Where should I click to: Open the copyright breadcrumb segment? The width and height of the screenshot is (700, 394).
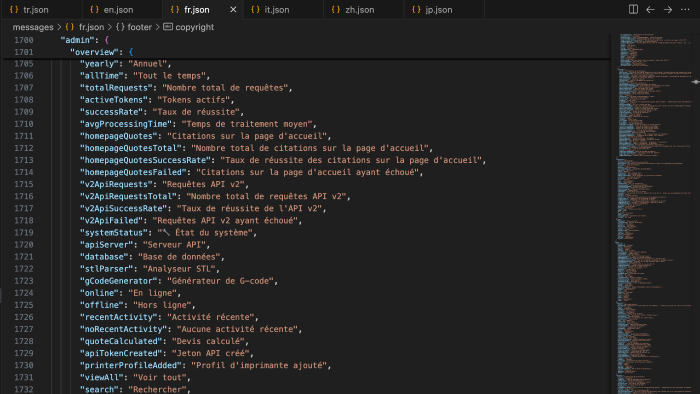pyautogui.click(x=194, y=27)
